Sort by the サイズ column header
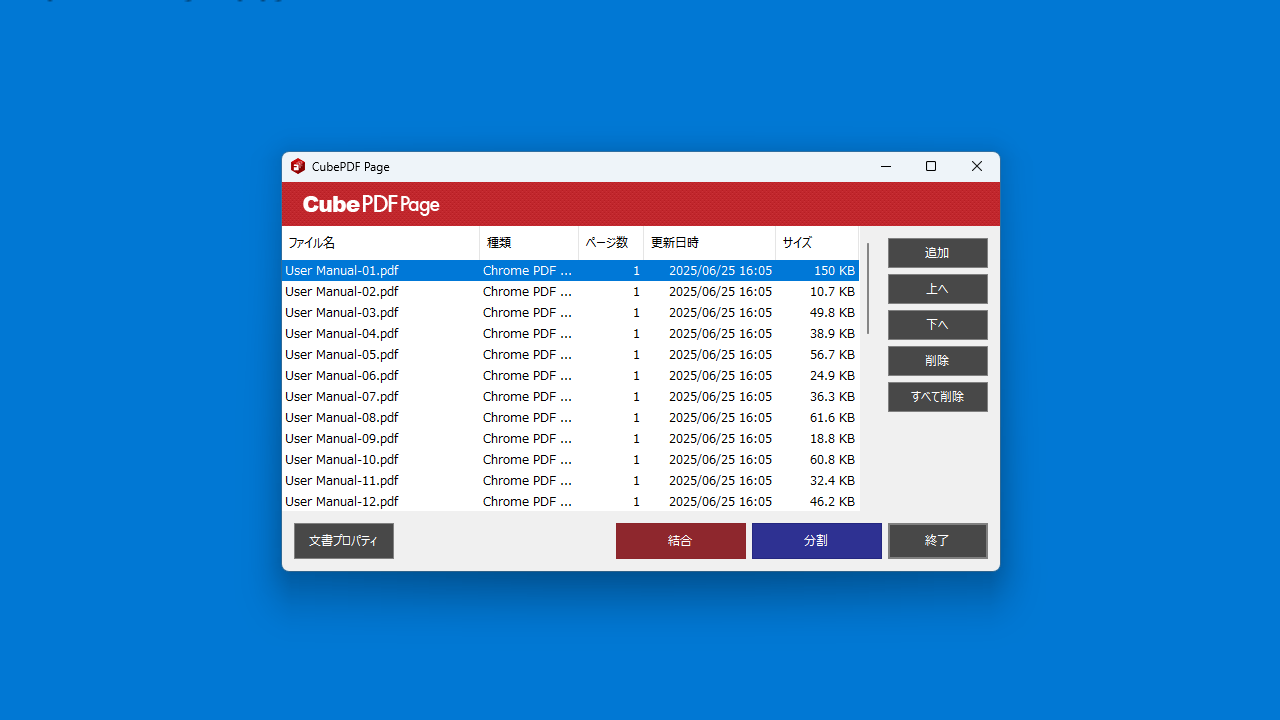The width and height of the screenshot is (1280, 720). pos(817,243)
